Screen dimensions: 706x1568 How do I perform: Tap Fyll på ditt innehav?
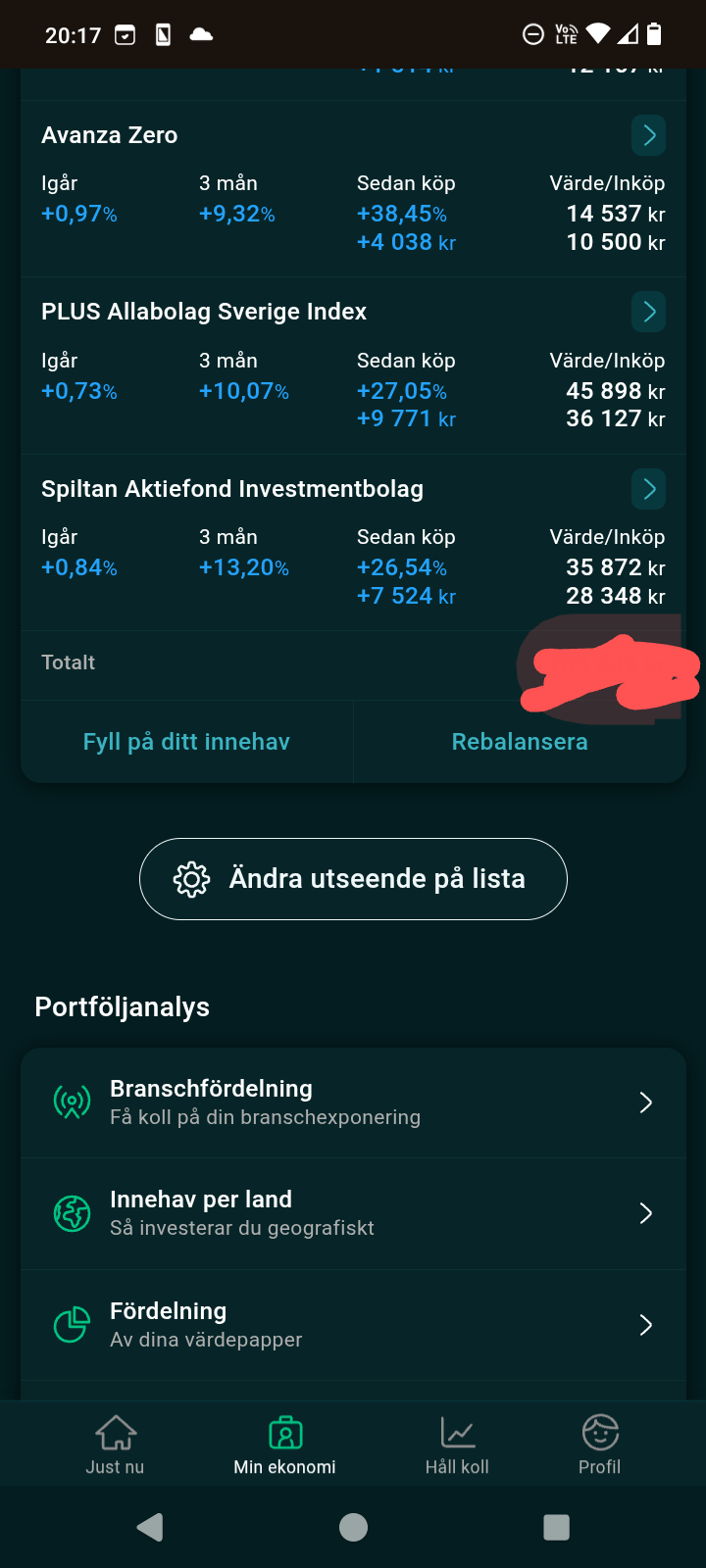click(186, 742)
